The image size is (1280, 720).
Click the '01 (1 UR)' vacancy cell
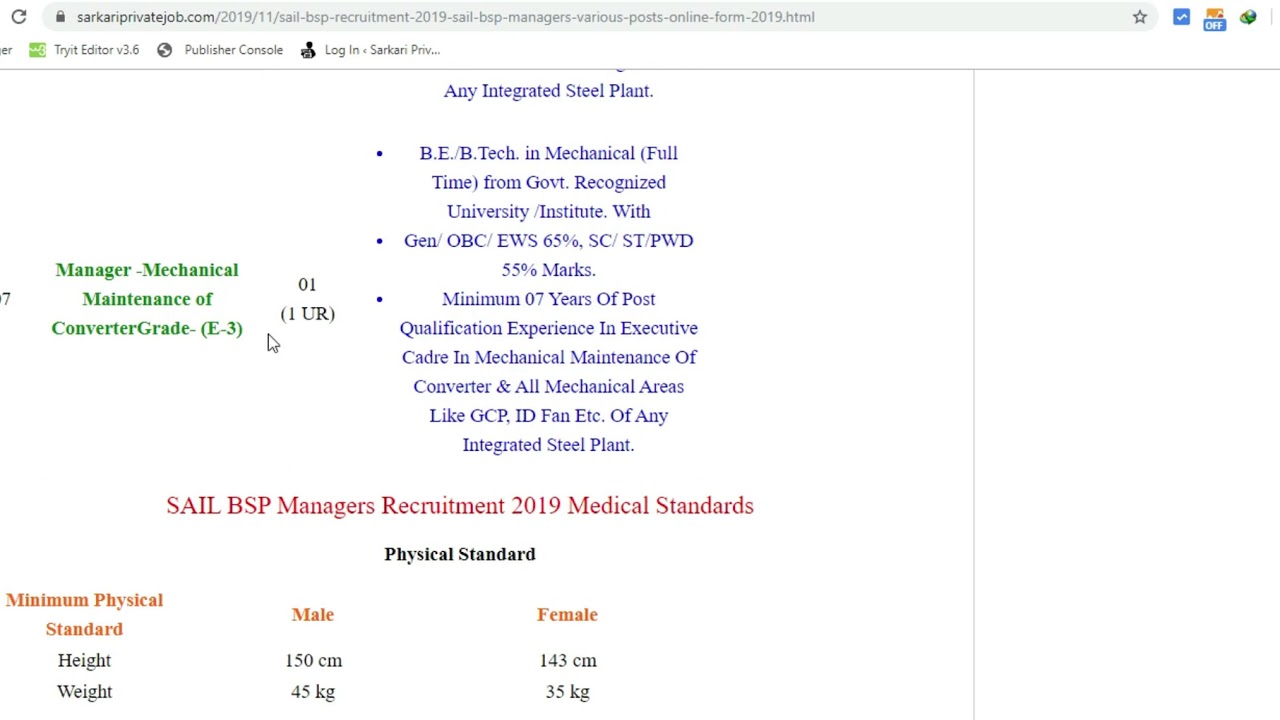[307, 299]
